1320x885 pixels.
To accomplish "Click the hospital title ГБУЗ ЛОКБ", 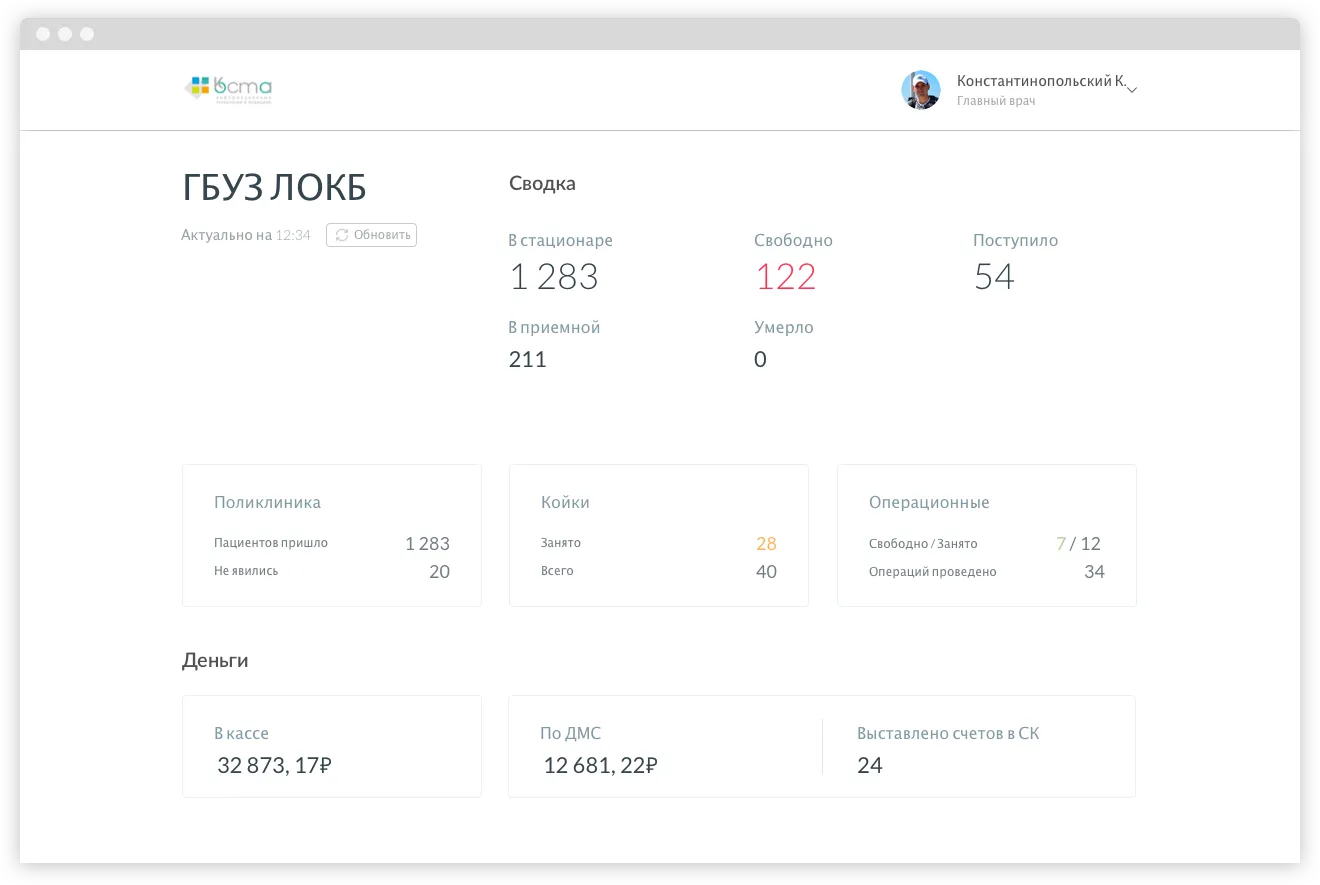I will [x=274, y=187].
